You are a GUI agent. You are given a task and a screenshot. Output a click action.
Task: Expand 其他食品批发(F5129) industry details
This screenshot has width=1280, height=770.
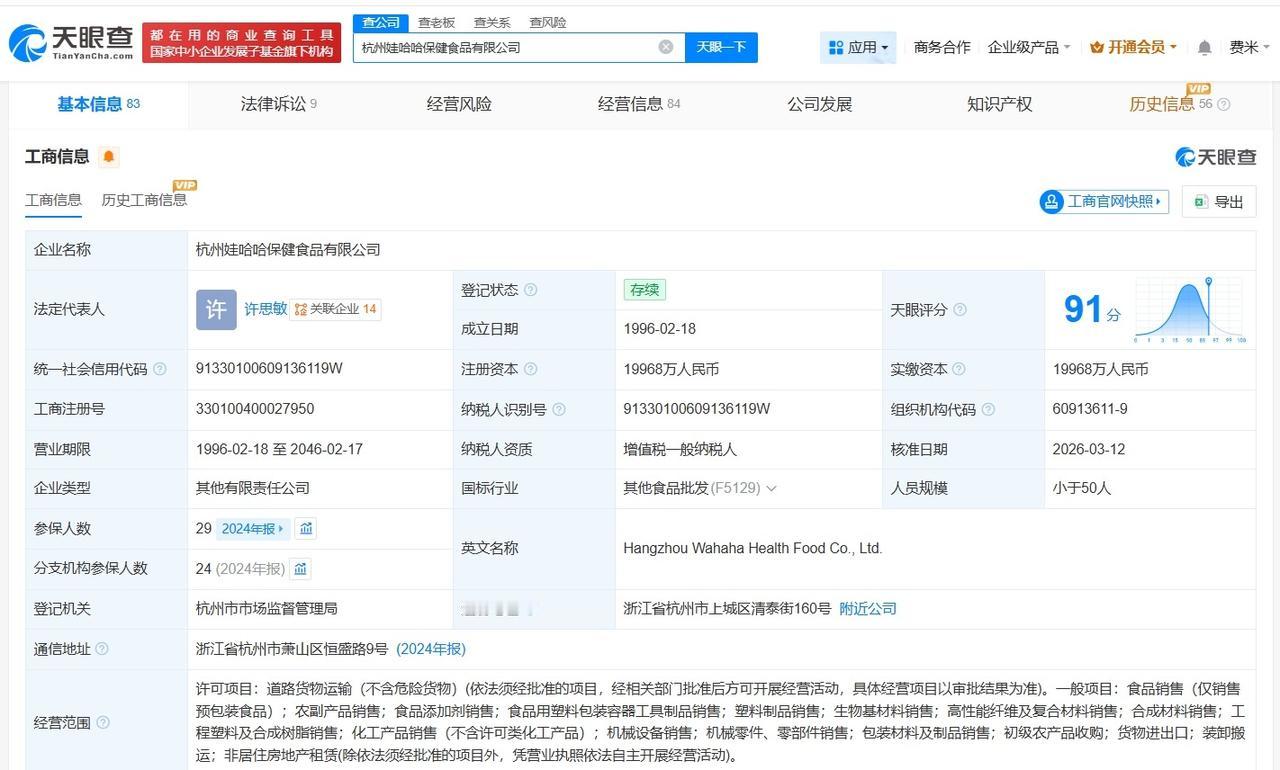(x=771, y=488)
